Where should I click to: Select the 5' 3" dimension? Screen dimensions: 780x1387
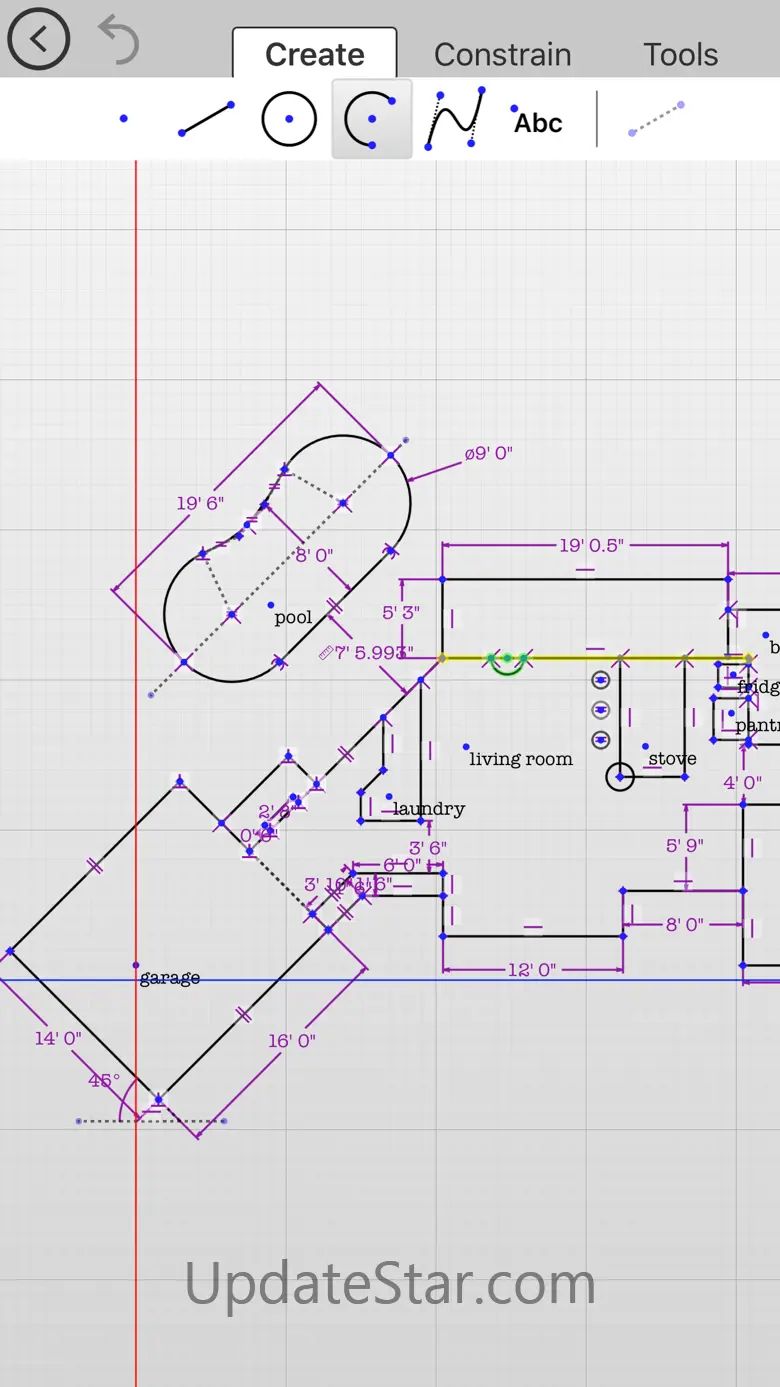[401, 612]
